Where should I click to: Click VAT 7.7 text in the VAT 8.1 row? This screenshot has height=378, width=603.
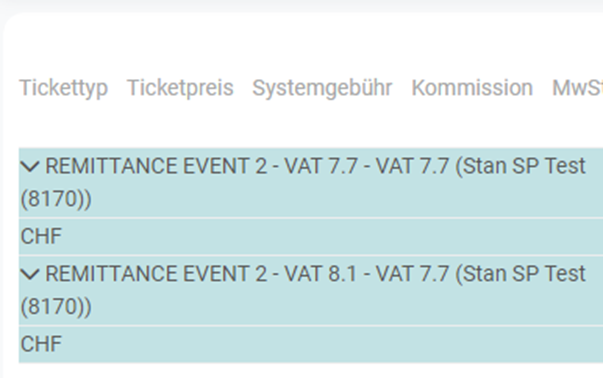[x=412, y=274]
